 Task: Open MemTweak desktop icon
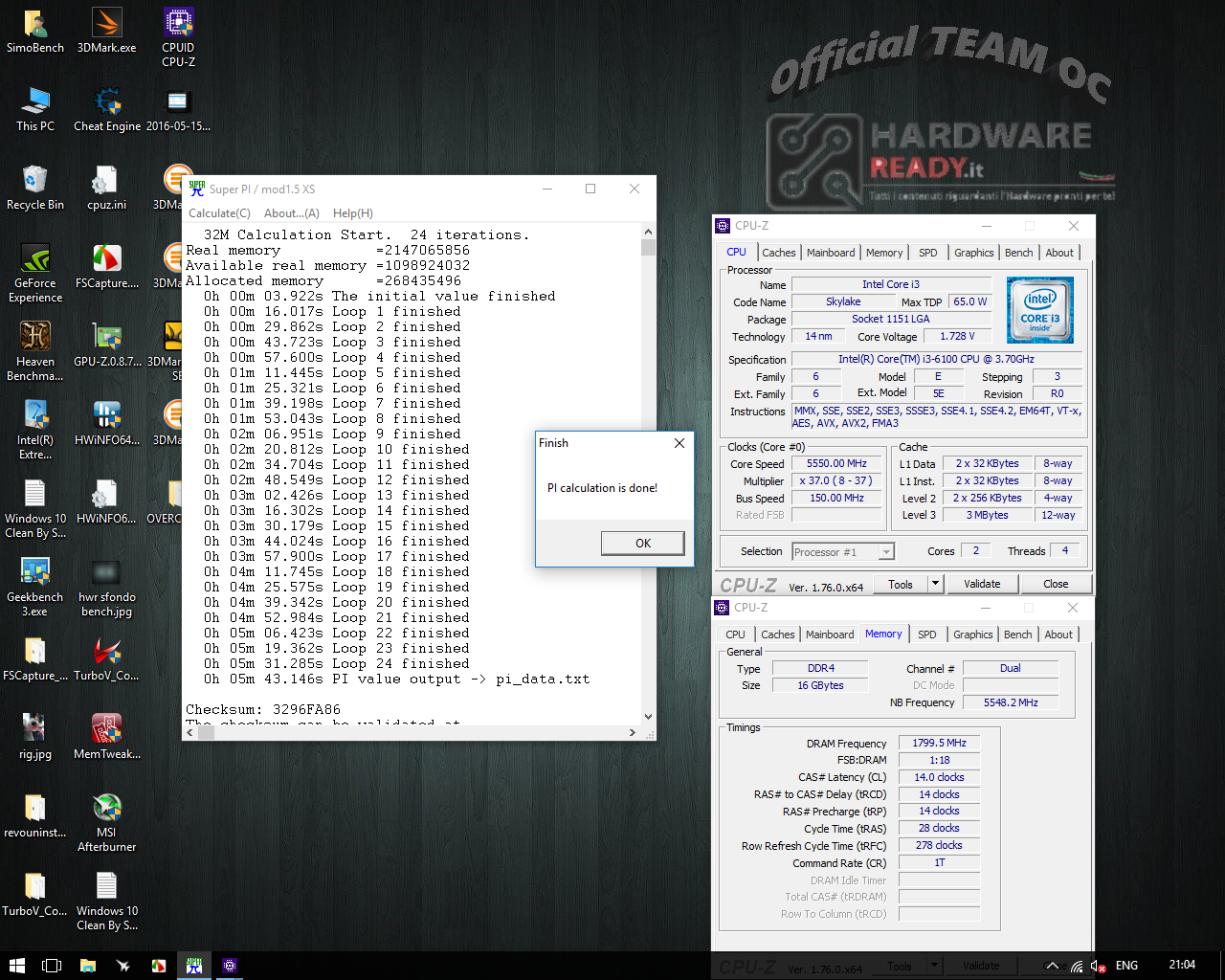(107, 737)
